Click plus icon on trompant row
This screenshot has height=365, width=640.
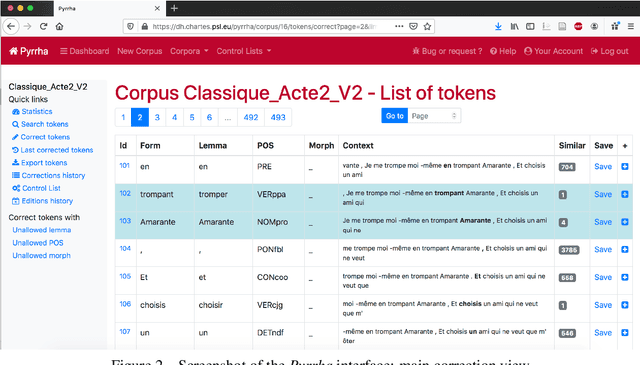coord(625,194)
